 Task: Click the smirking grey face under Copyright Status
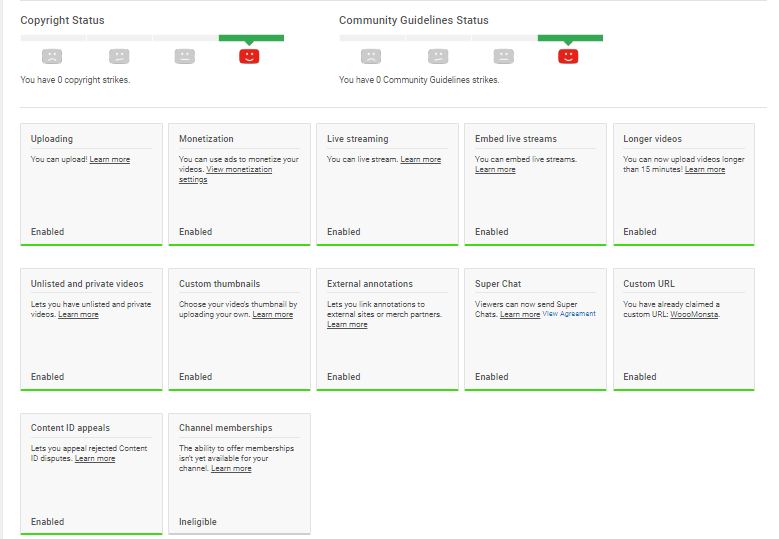119,56
